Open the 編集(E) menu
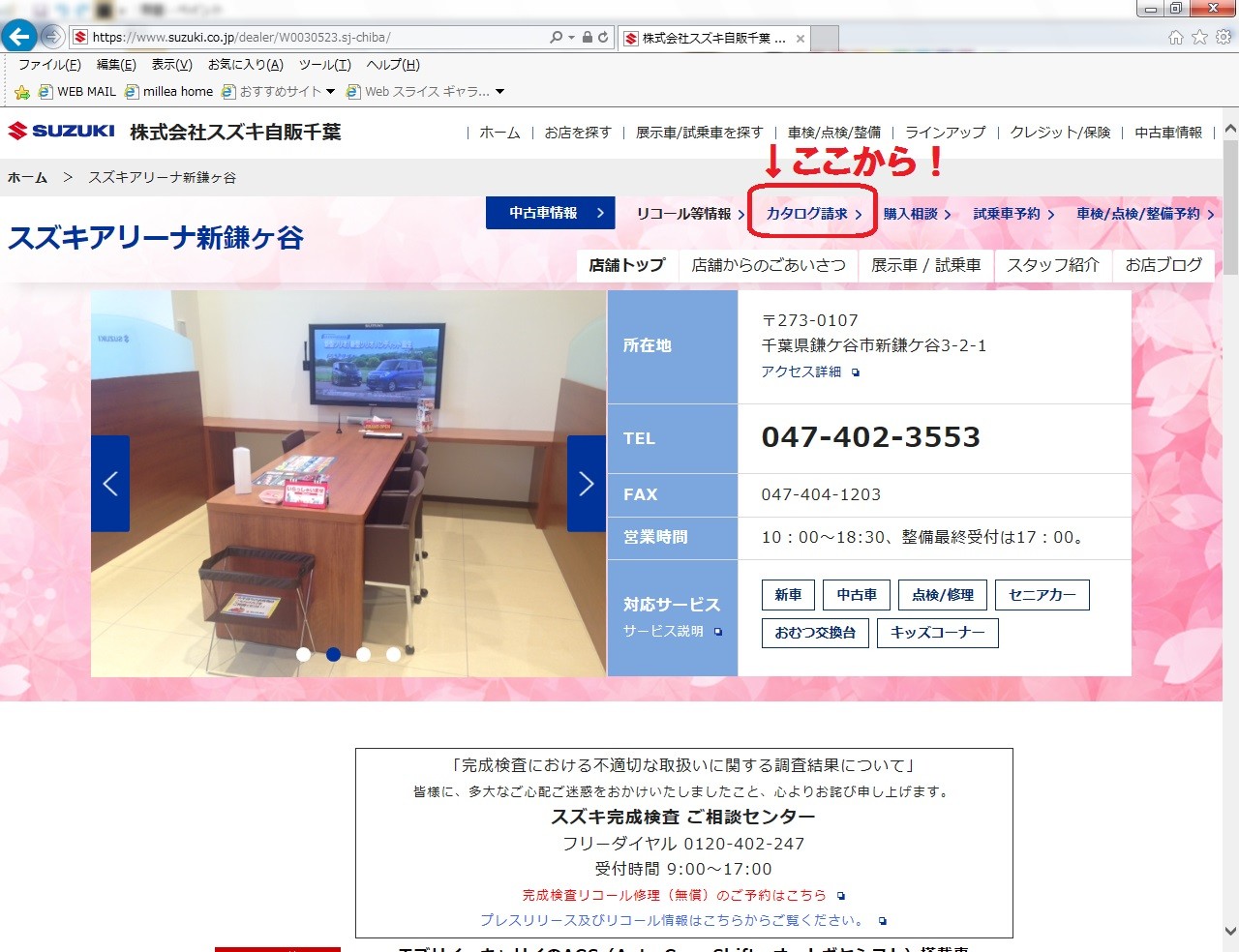This screenshot has height=952, width=1239. 116,65
